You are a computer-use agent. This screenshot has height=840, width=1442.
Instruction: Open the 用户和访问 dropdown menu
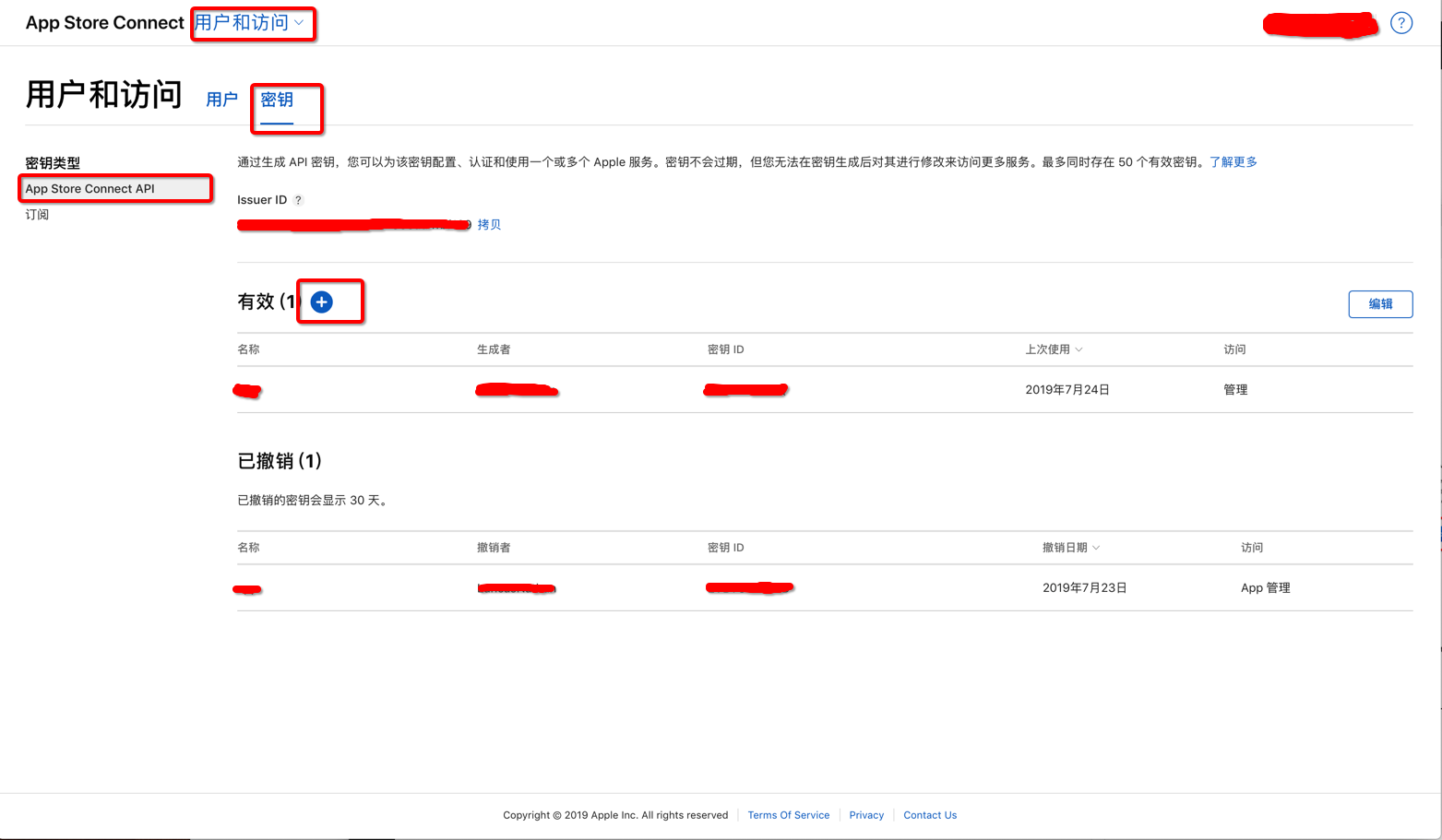249,23
